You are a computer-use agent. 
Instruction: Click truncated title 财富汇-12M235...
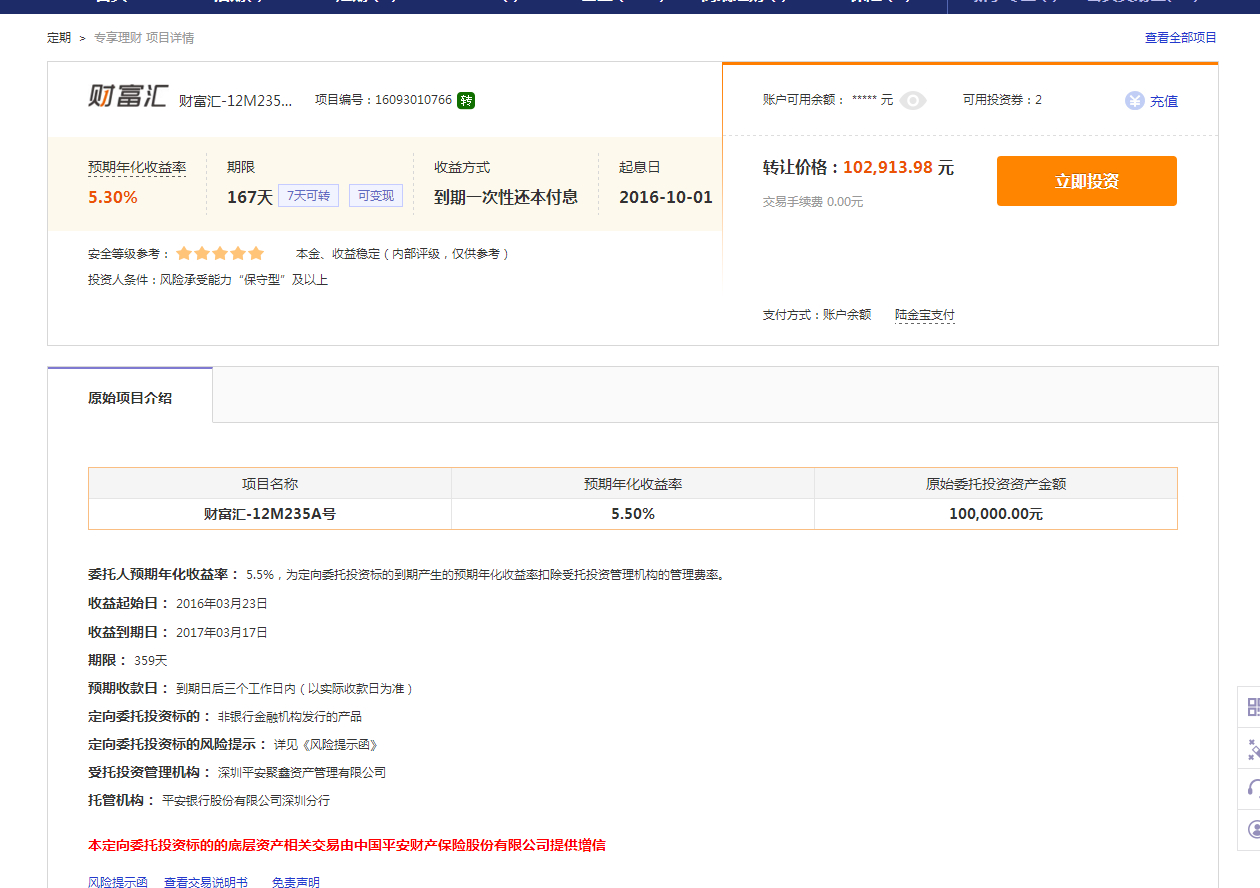236,101
